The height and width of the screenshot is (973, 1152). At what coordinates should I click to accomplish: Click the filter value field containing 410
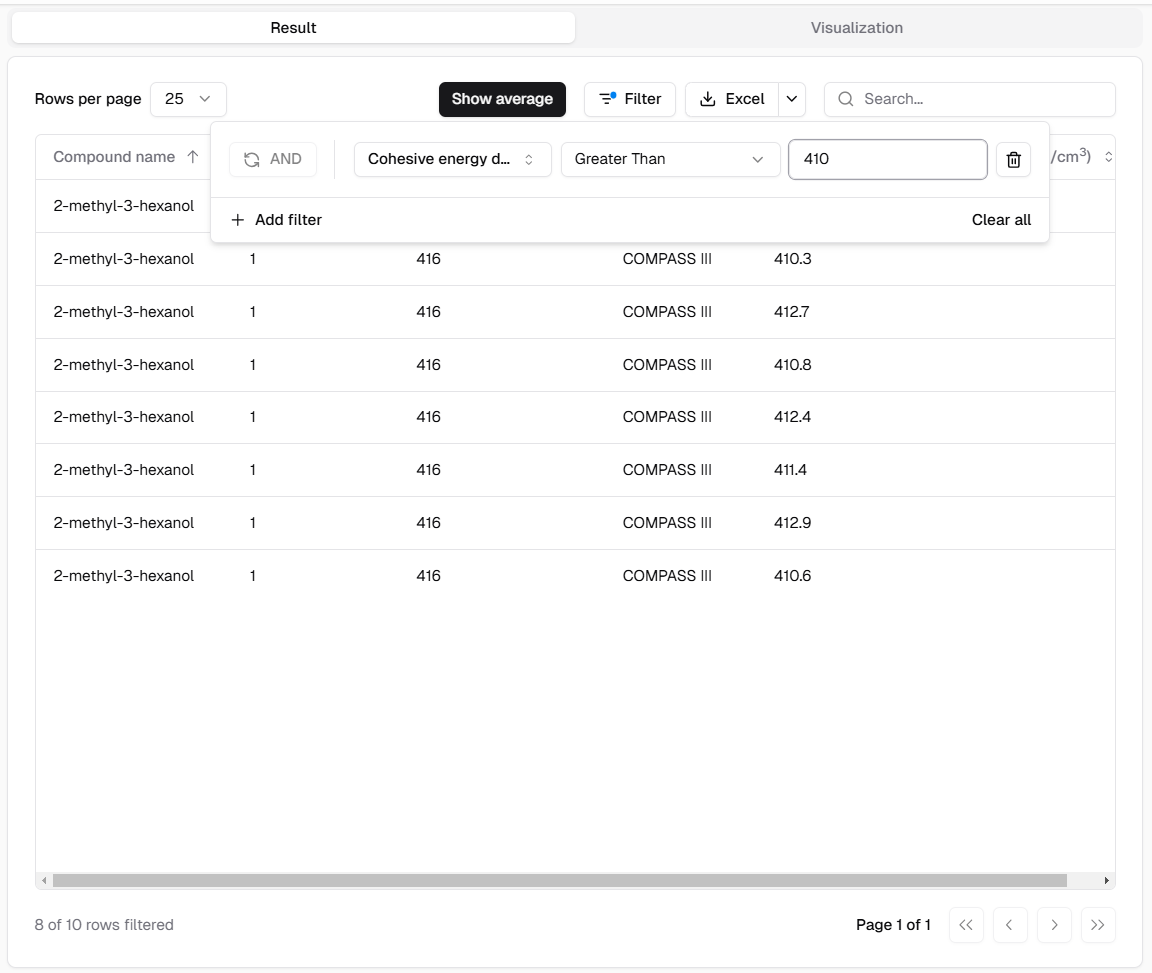887,159
